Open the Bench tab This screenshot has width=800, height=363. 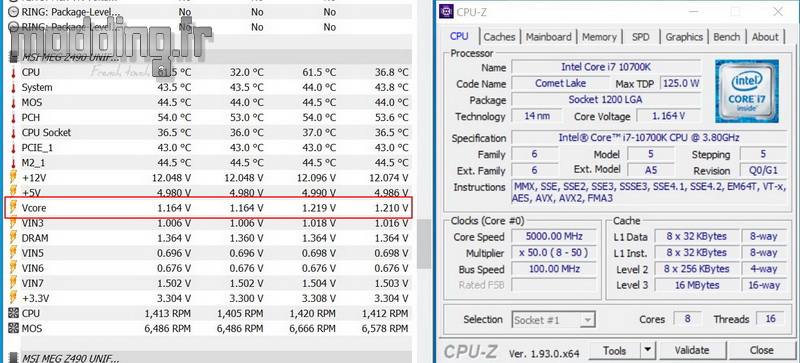point(727,37)
